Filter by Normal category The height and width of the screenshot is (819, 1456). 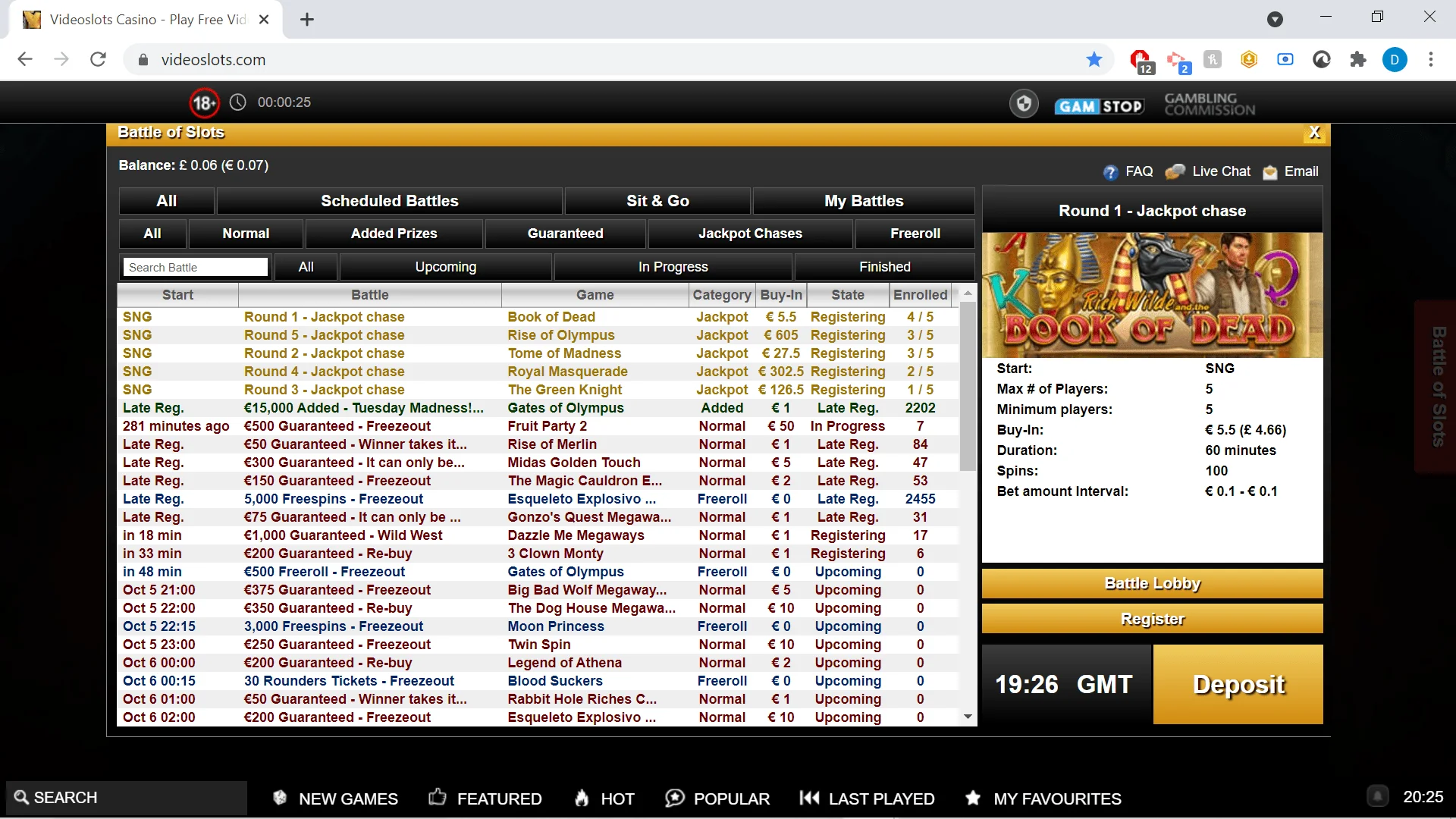(x=246, y=234)
